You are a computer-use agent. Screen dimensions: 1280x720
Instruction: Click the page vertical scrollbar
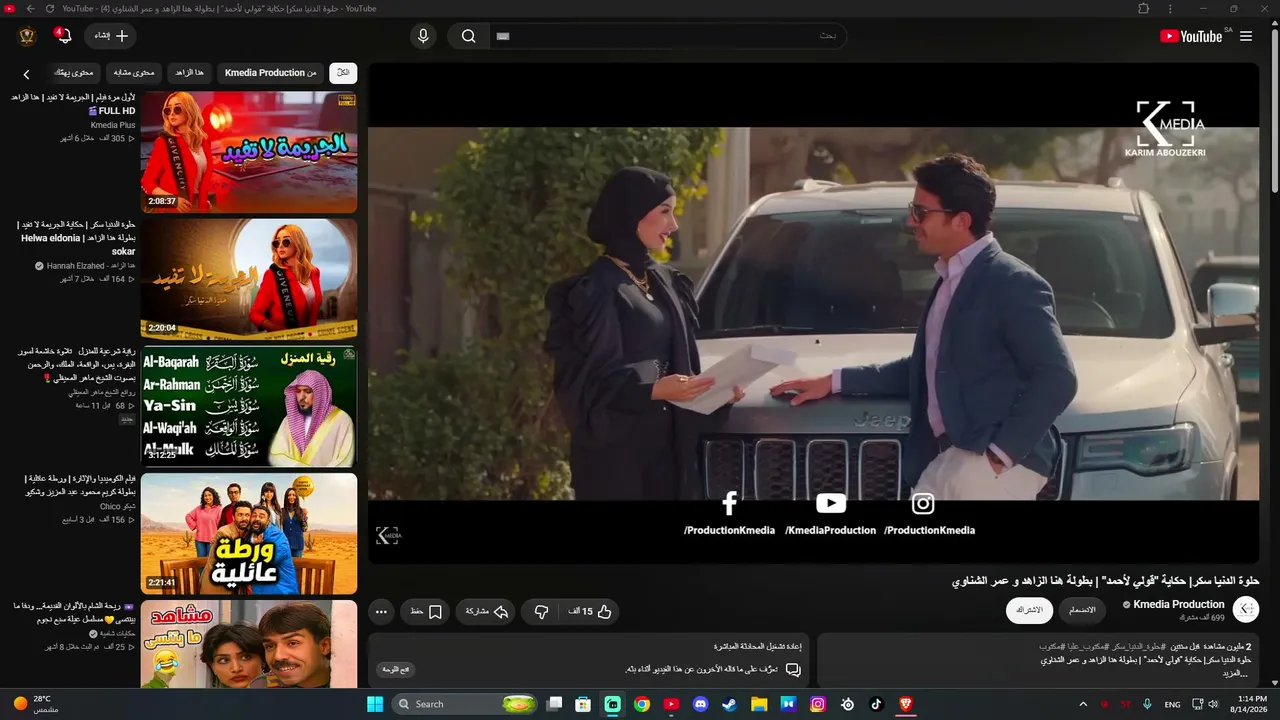[1274, 110]
